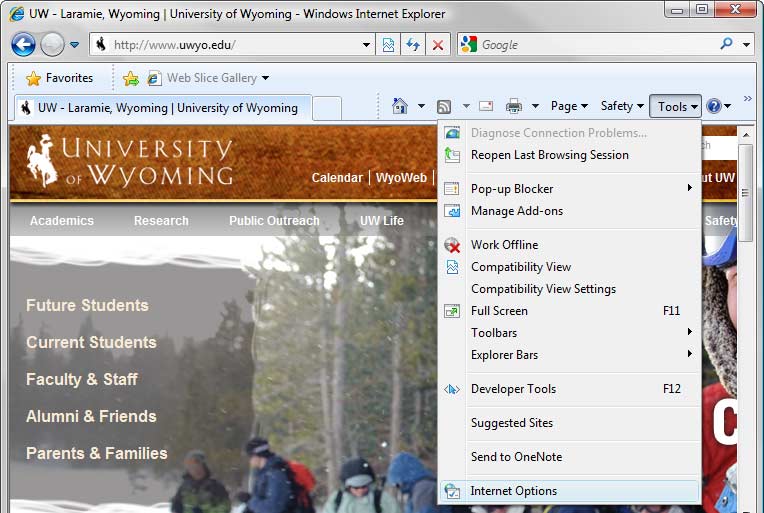
Task: Open the Future Students link
Action: pos(87,305)
